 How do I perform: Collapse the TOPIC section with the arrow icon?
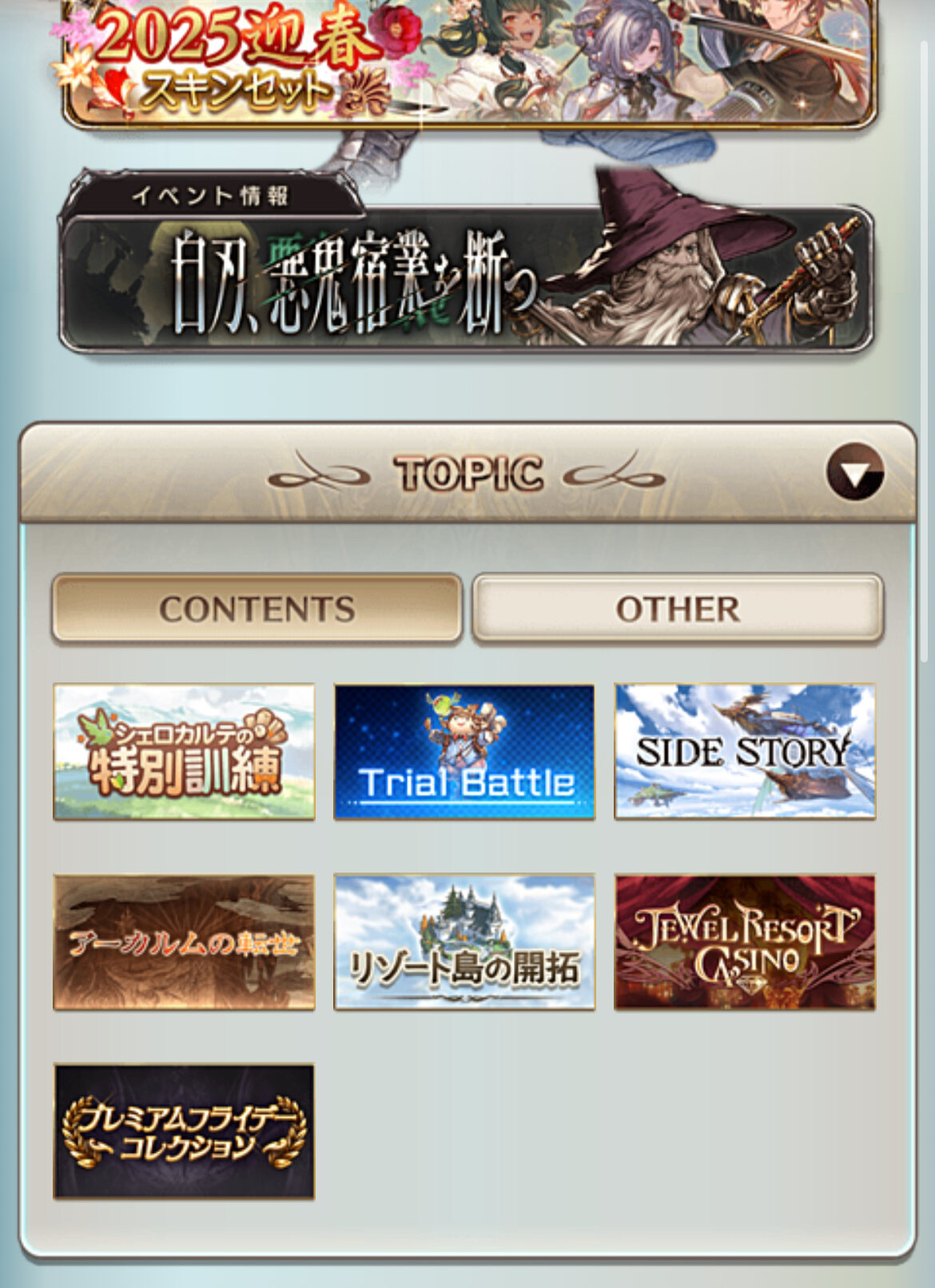tap(855, 472)
